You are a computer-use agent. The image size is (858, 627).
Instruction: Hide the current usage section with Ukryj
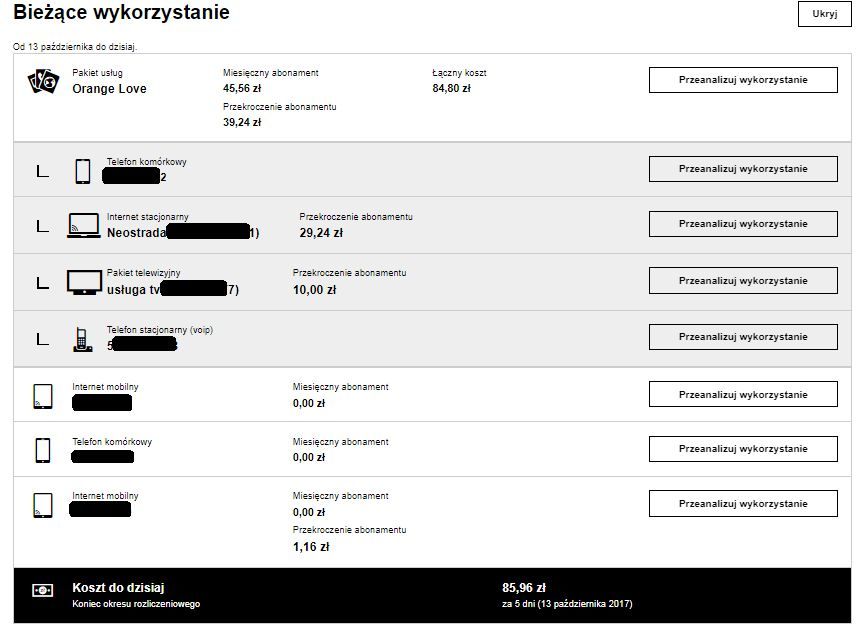[824, 14]
